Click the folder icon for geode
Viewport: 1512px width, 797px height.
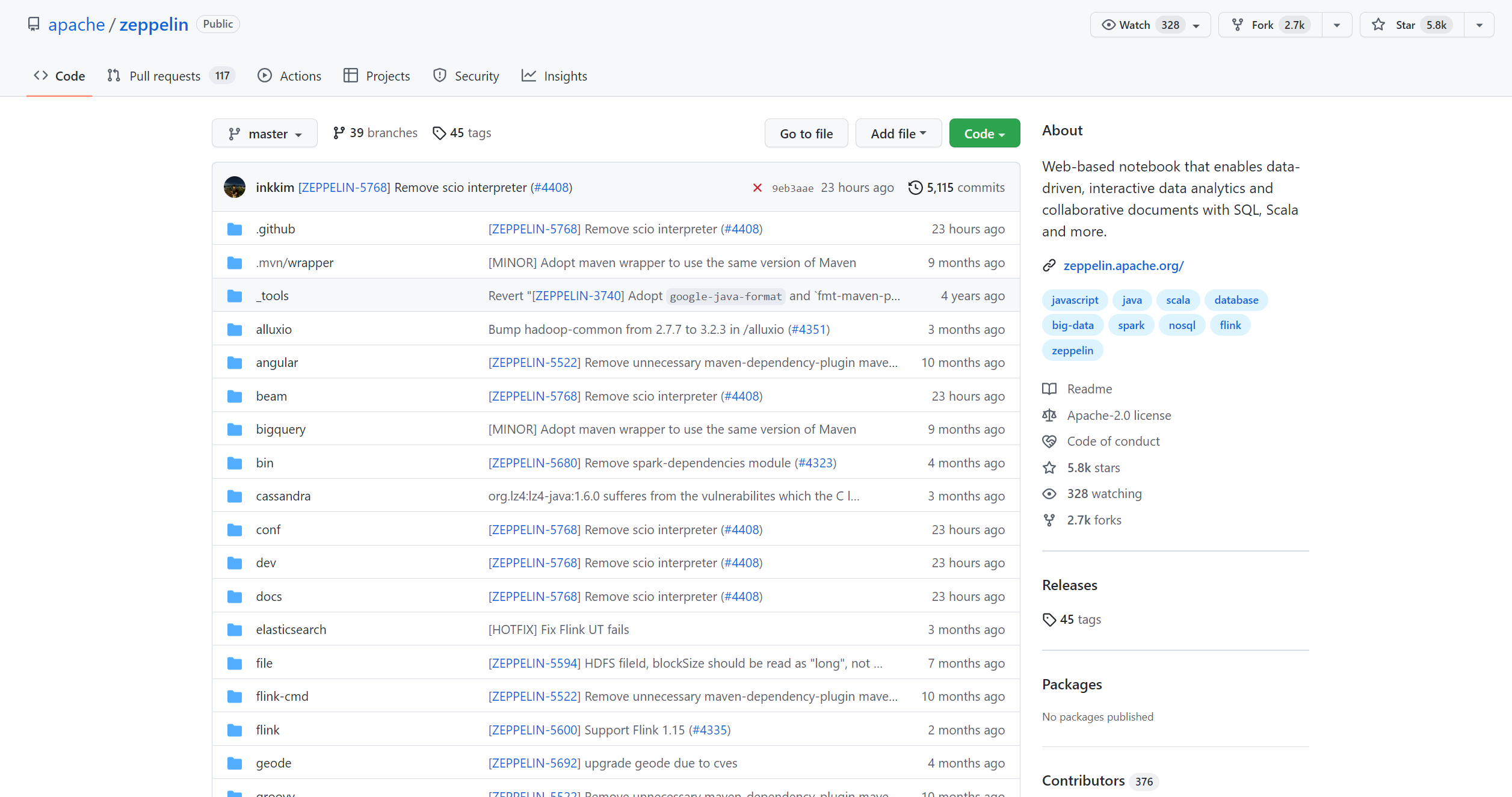pyautogui.click(x=235, y=763)
